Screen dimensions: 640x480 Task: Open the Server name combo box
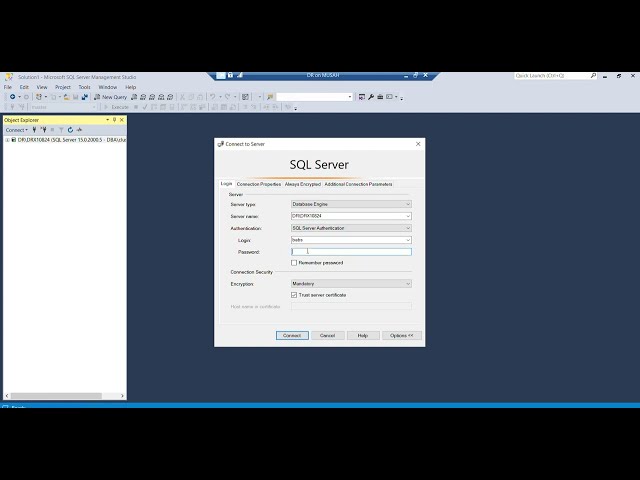[351, 216]
